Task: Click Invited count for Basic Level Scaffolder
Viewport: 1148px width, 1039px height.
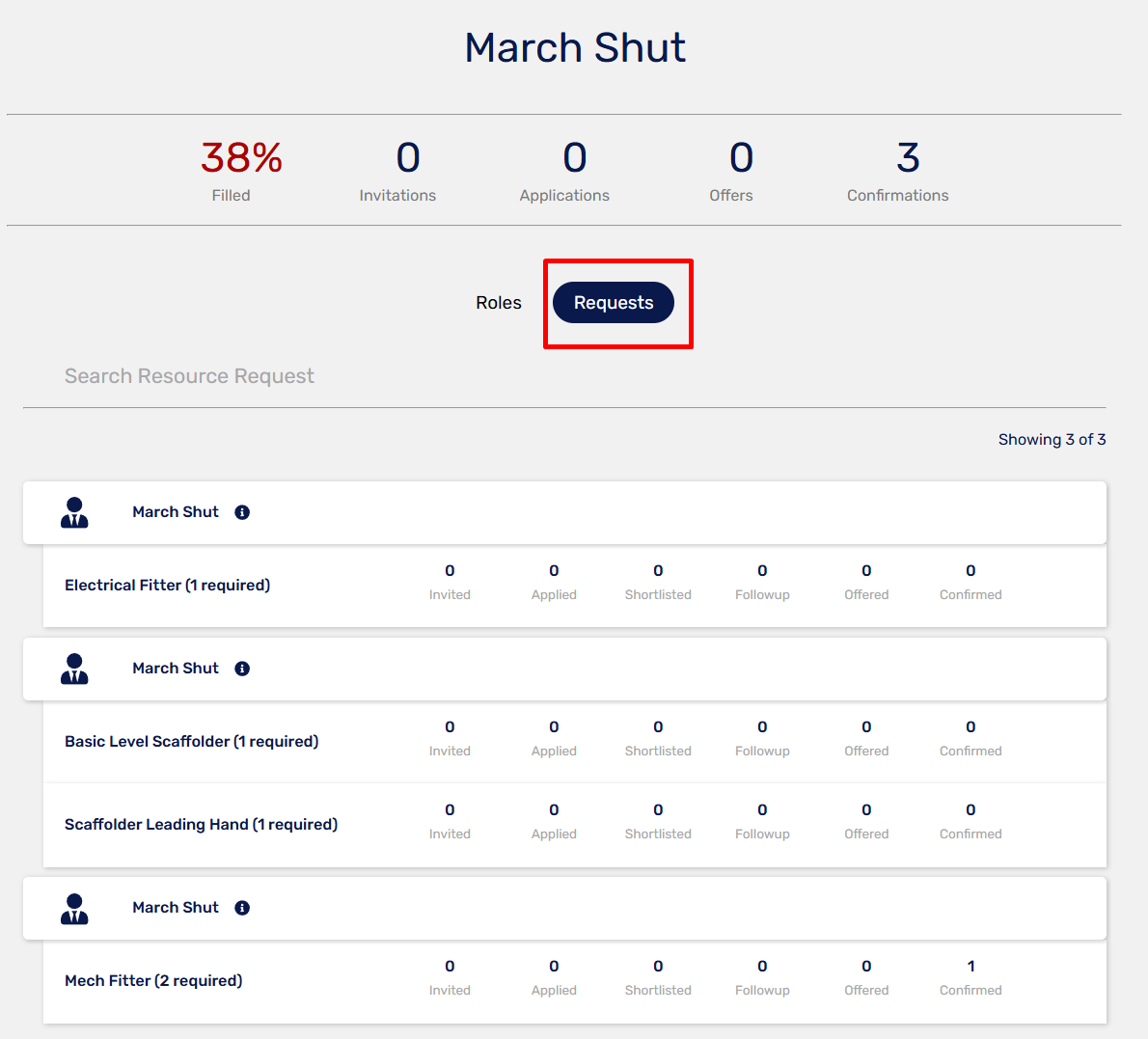Action: 450,738
